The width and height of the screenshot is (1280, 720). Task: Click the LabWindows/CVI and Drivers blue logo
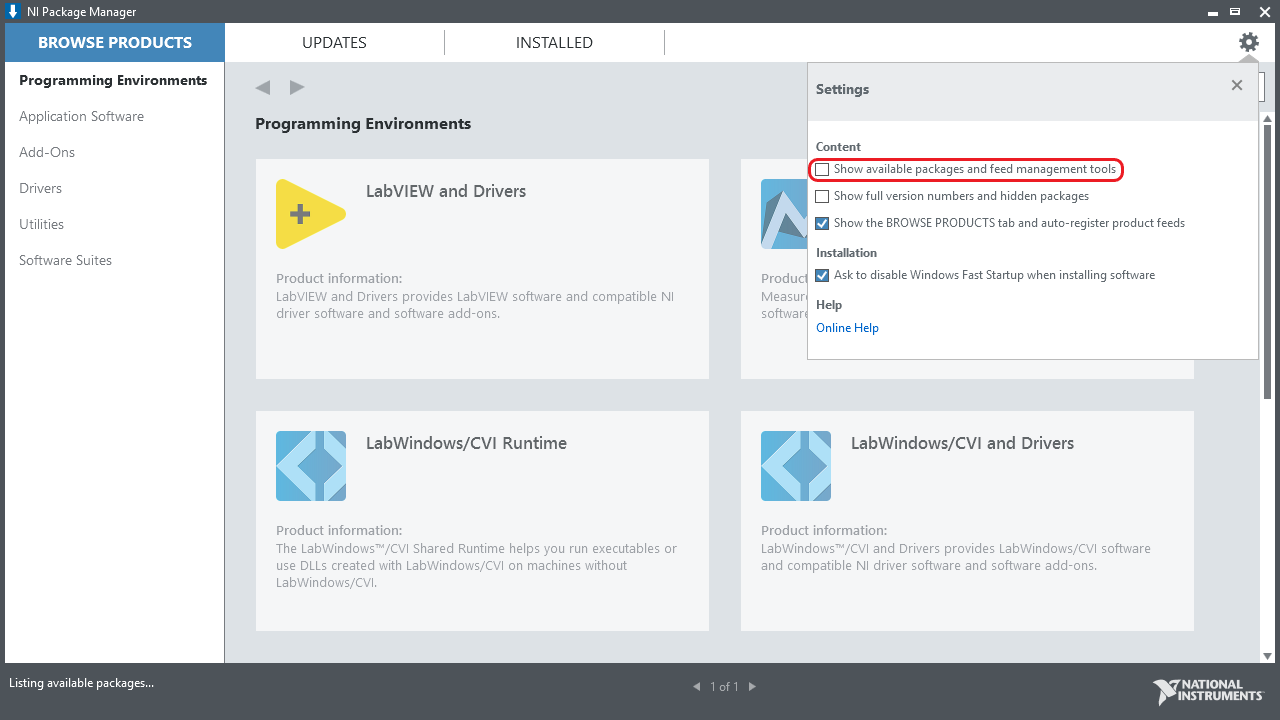(x=796, y=466)
